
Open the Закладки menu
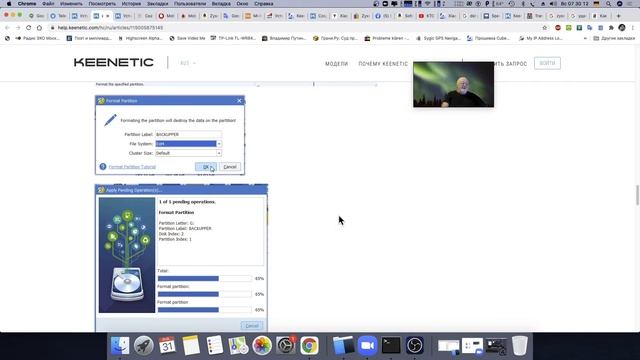[158, 4]
